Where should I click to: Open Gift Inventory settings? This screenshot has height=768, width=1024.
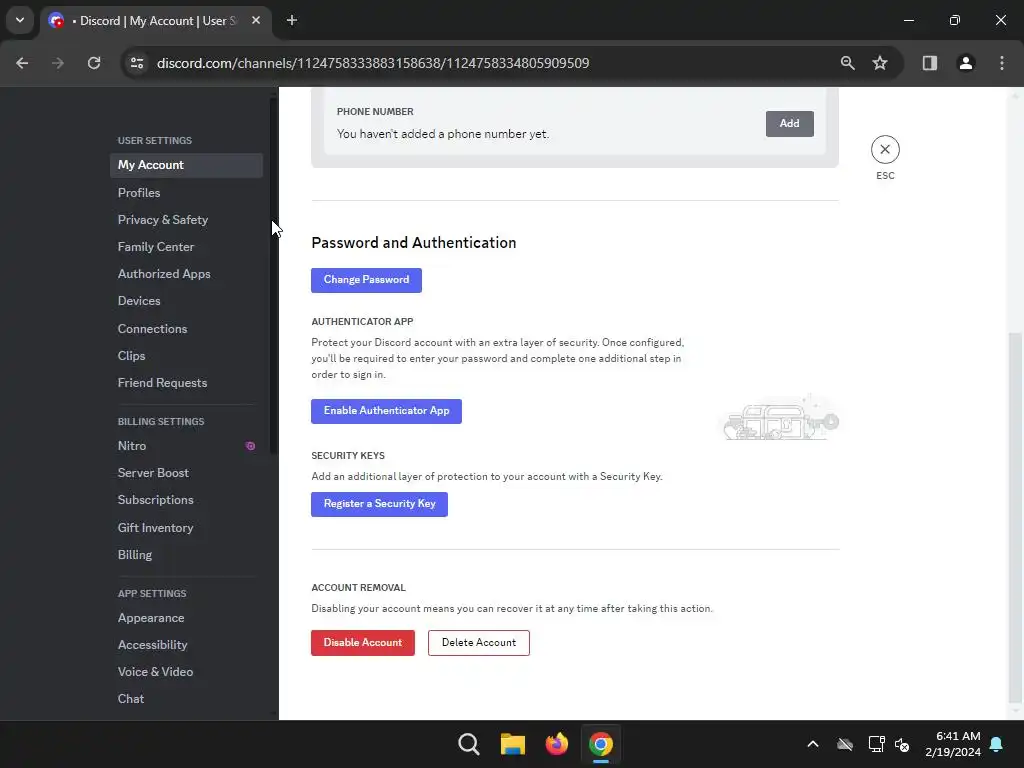[186, 528]
